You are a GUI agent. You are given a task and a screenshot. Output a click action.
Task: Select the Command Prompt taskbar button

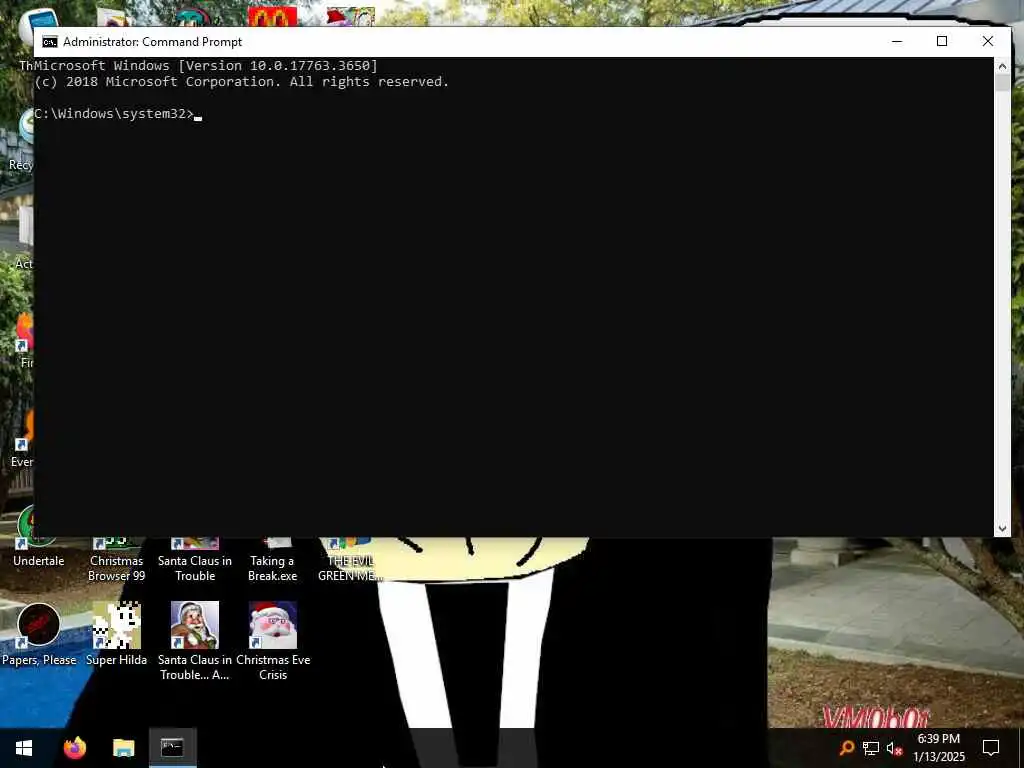pyautogui.click(x=172, y=748)
